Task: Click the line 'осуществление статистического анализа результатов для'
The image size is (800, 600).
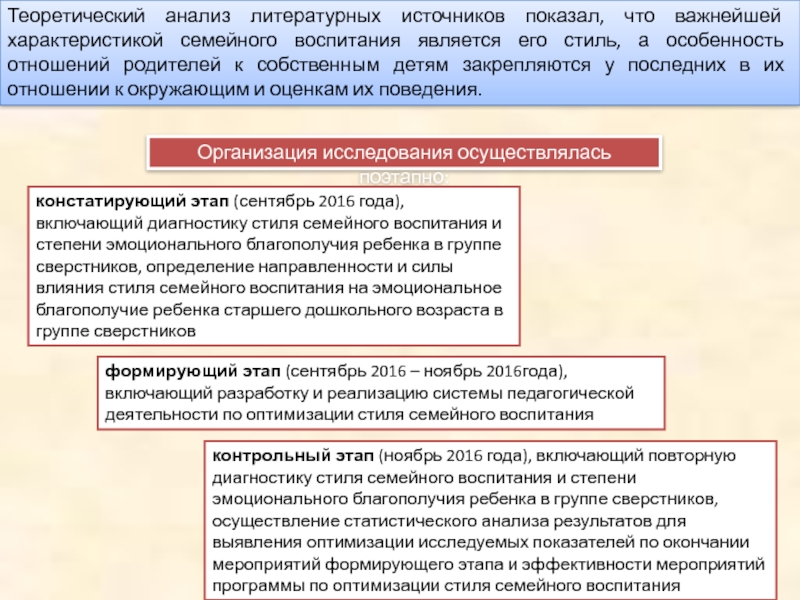Action: [x=449, y=521]
